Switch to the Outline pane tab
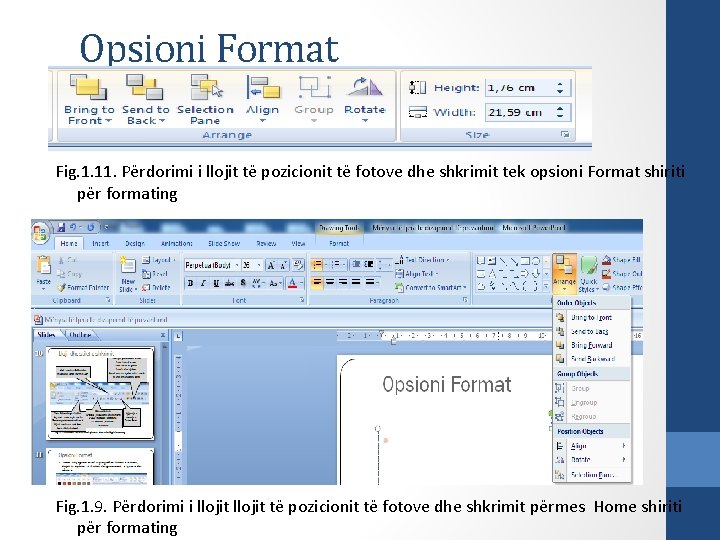 click(80, 335)
